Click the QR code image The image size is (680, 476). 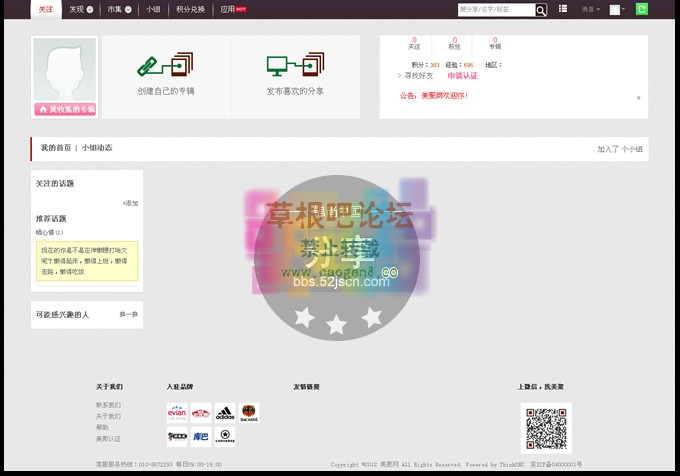[546, 428]
